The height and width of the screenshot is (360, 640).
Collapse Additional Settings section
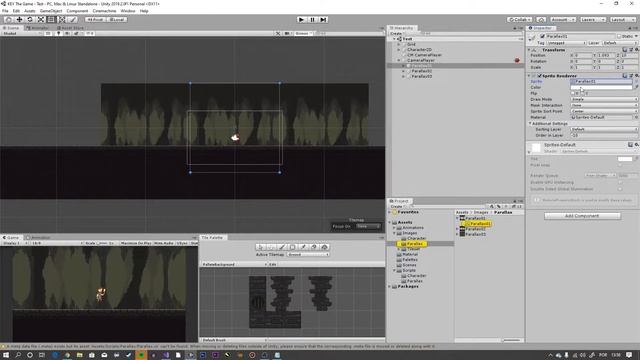[530, 123]
